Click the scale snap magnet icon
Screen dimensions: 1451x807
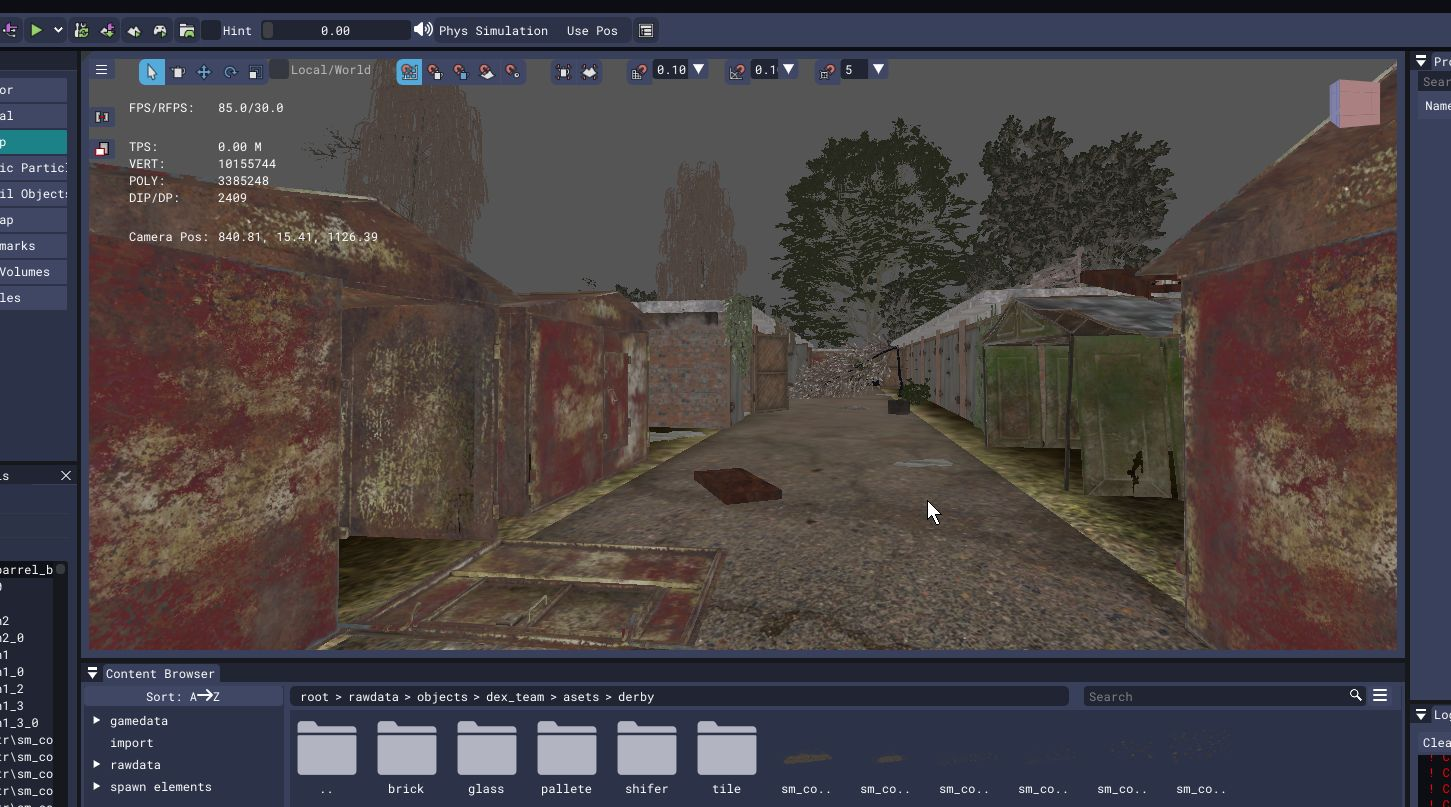pyautogui.click(x=737, y=71)
